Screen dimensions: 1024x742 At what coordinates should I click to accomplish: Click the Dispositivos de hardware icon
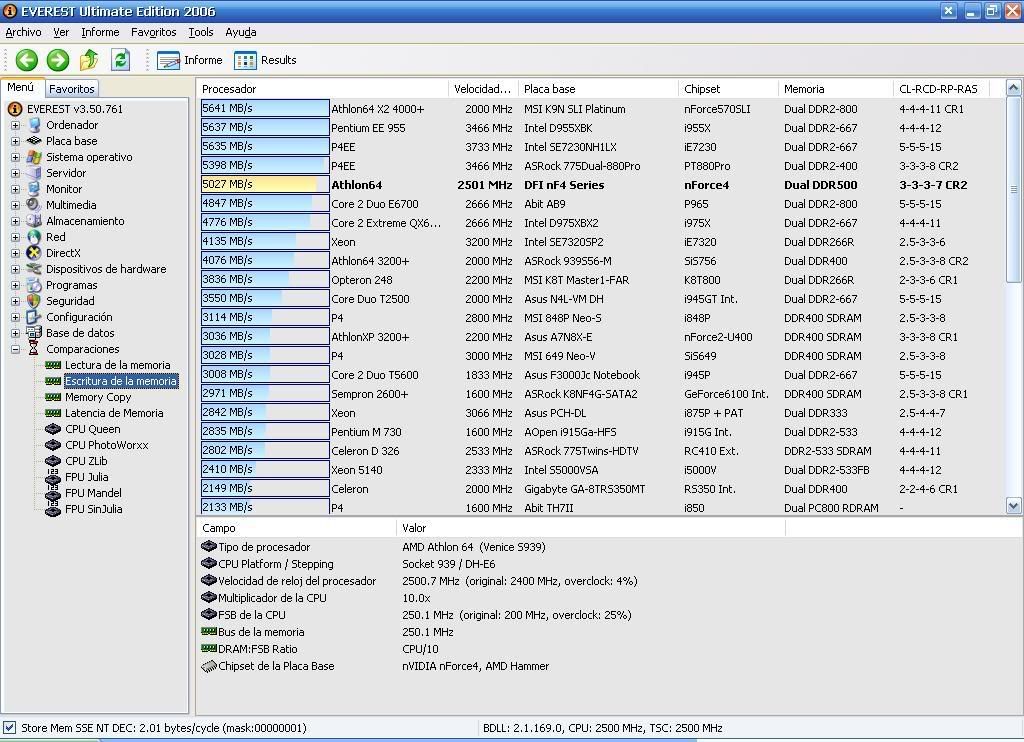34,269
